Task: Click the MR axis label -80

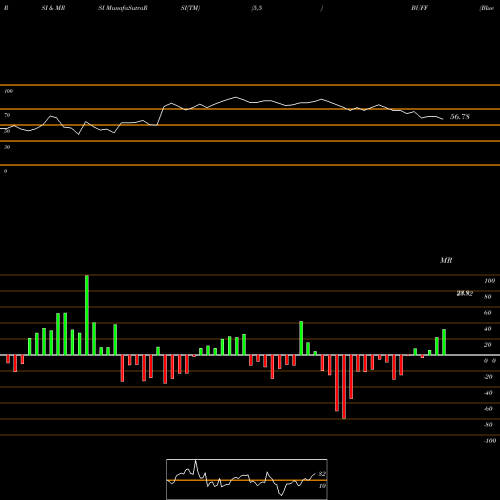Action: [x=488, y=425]
